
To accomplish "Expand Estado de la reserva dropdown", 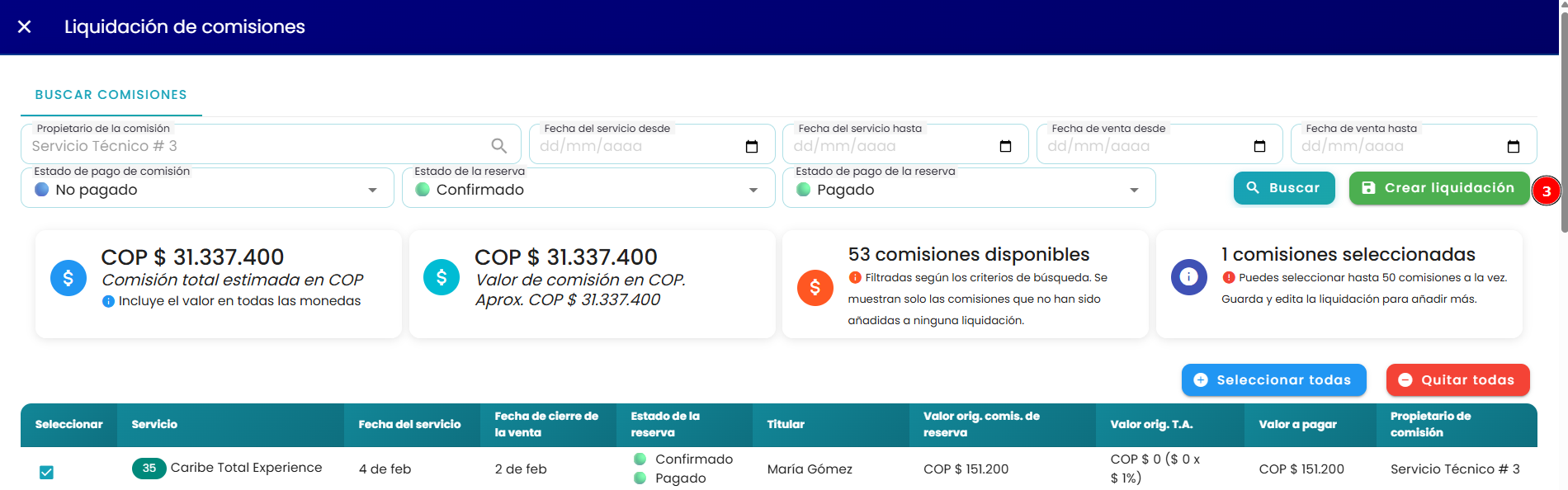I will [588, 190].
